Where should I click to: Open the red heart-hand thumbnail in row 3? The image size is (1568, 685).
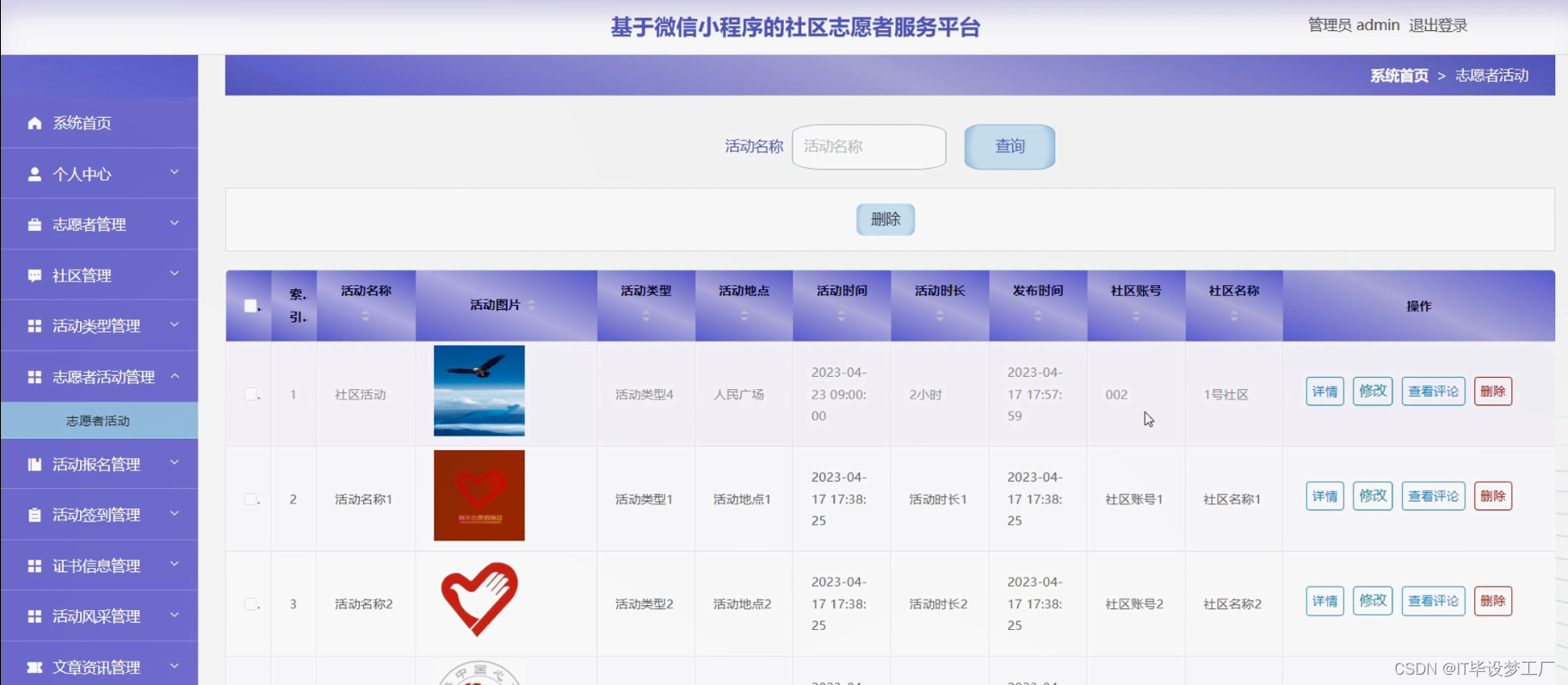click(x=479, y=600)
